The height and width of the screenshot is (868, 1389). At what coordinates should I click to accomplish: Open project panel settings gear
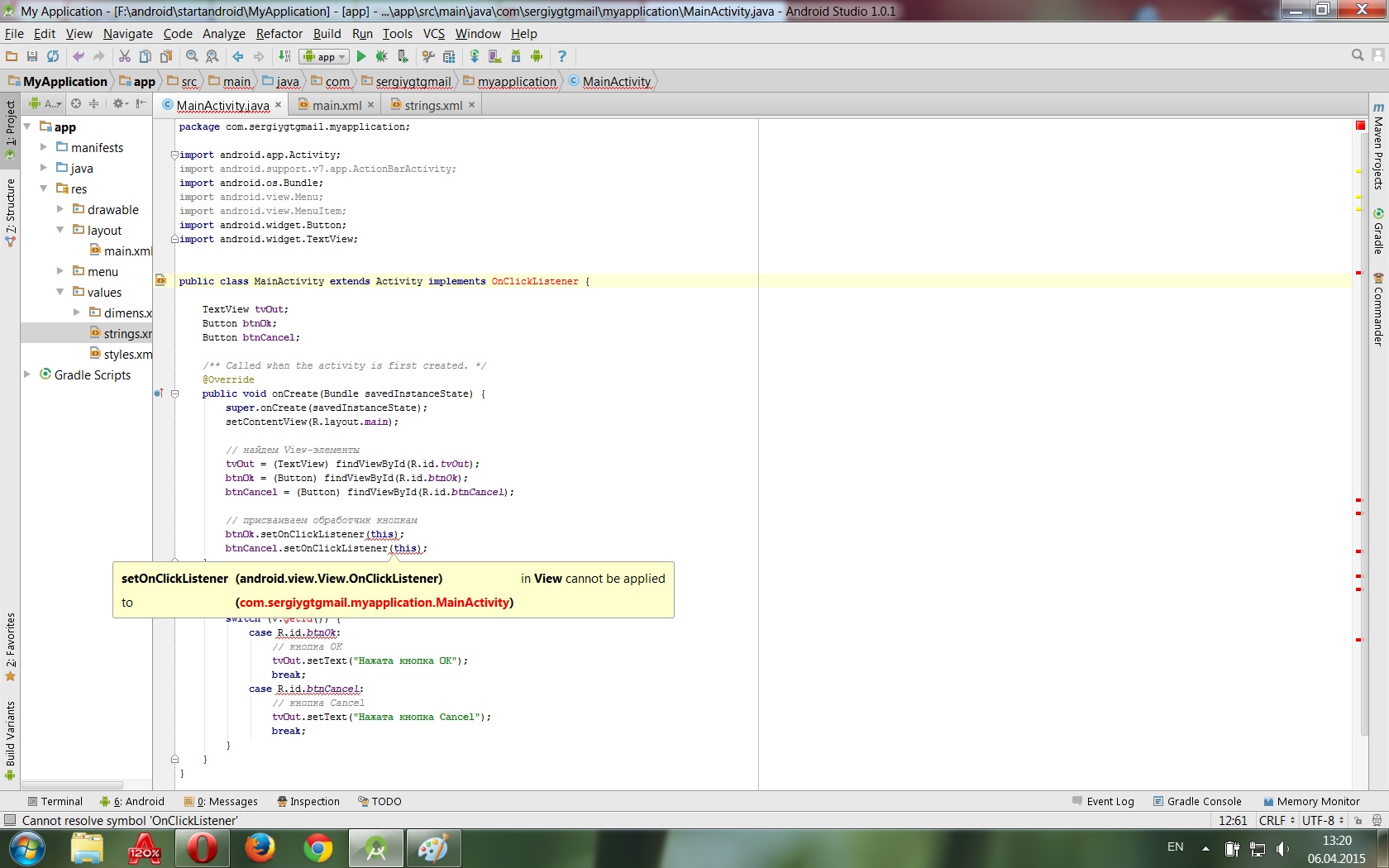coord(121,103)
